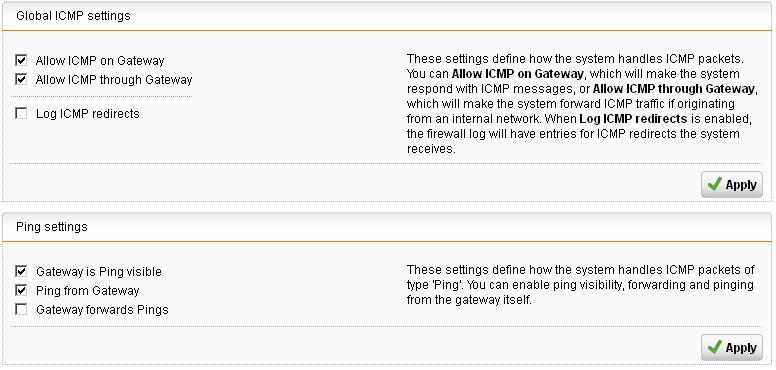The height and width of the screenshot is (370, 776).
Task: Click the Ping from Gateway label text
Action: [88, 291]
